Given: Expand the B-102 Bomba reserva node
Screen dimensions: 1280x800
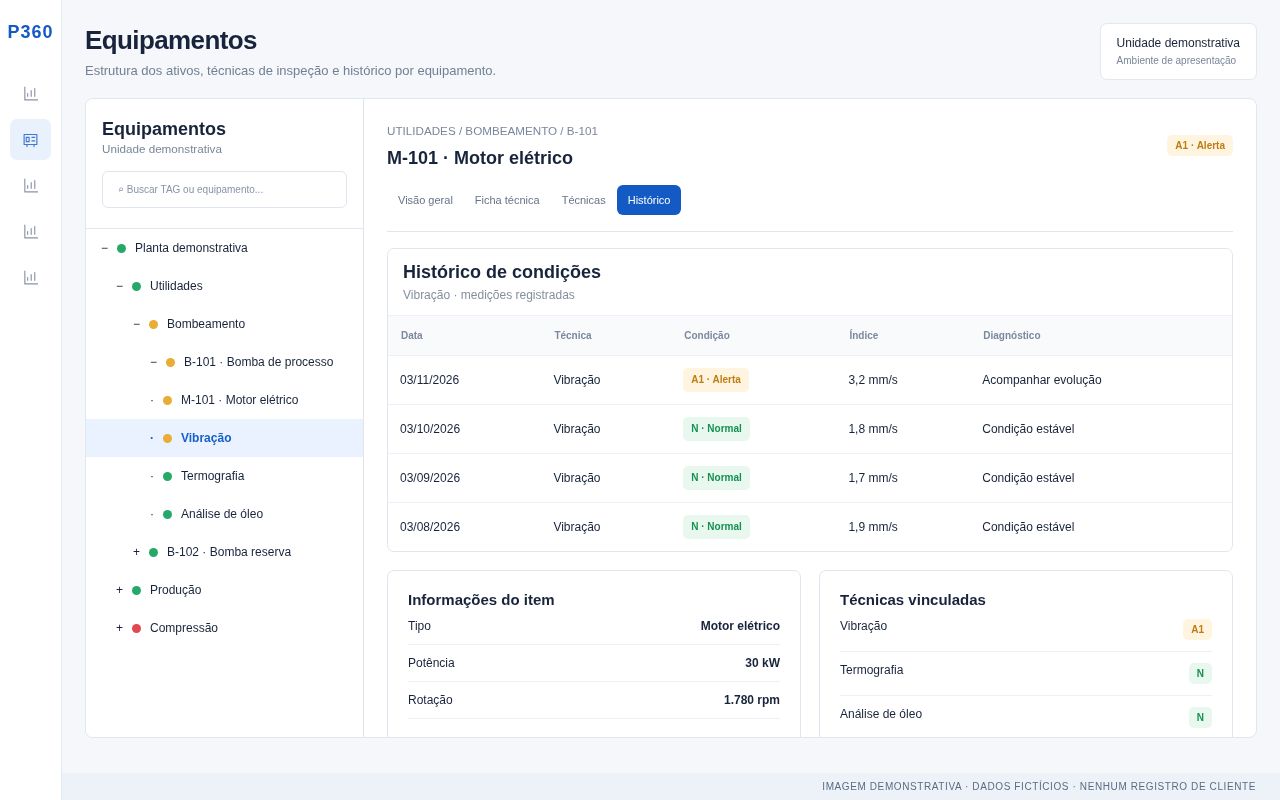Looking at the screenshot, I should pos(137,552).
